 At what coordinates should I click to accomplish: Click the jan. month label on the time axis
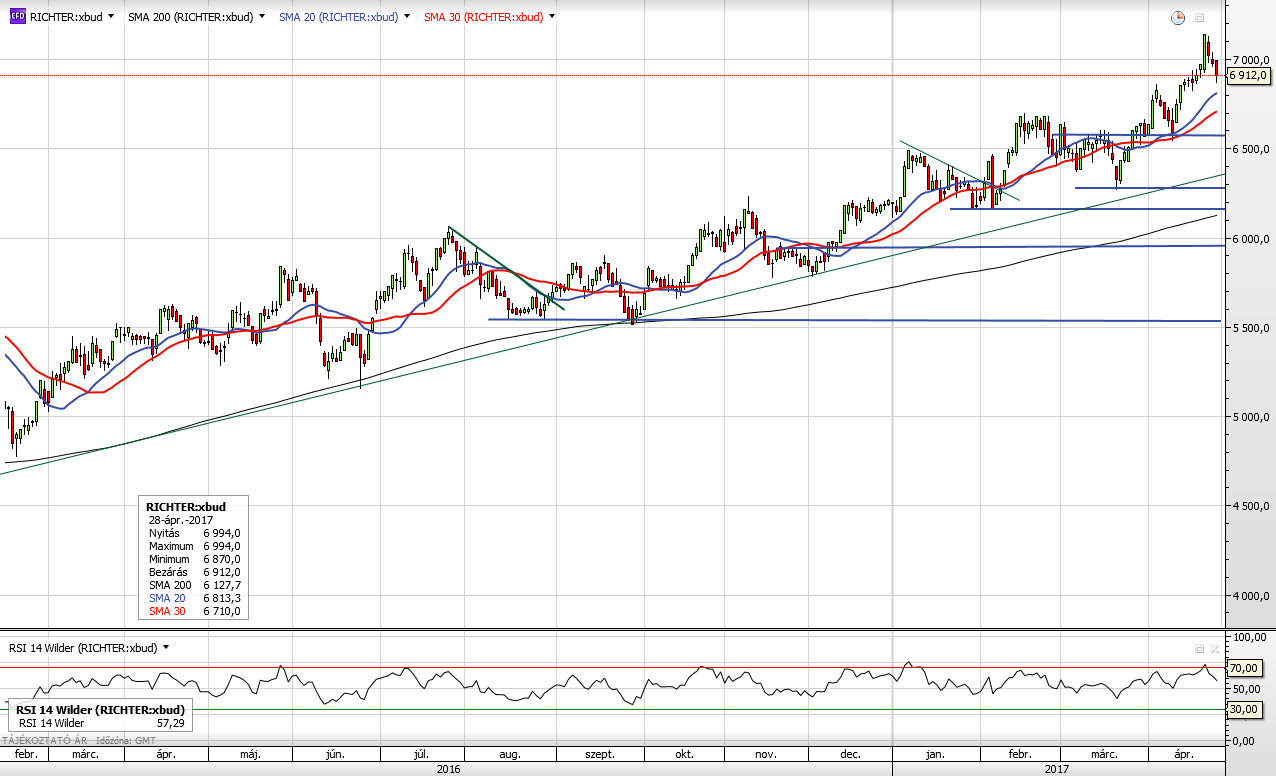(x=937, y=755)
